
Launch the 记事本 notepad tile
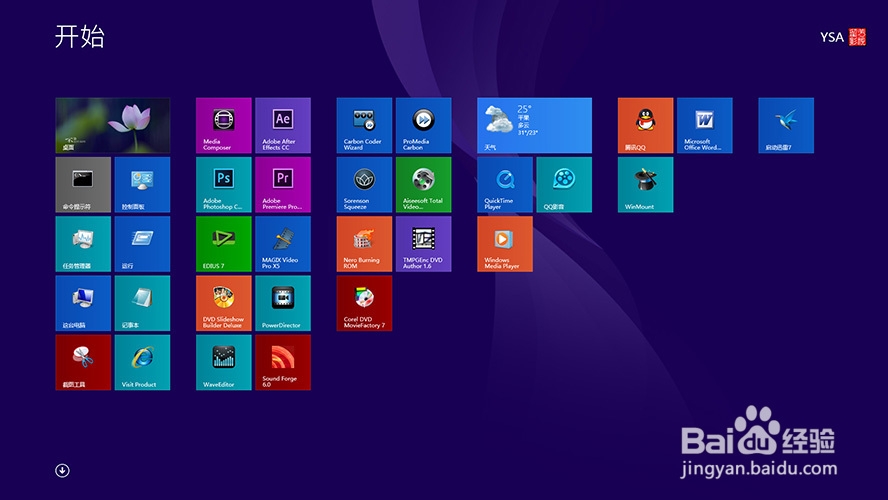point(142,303)
